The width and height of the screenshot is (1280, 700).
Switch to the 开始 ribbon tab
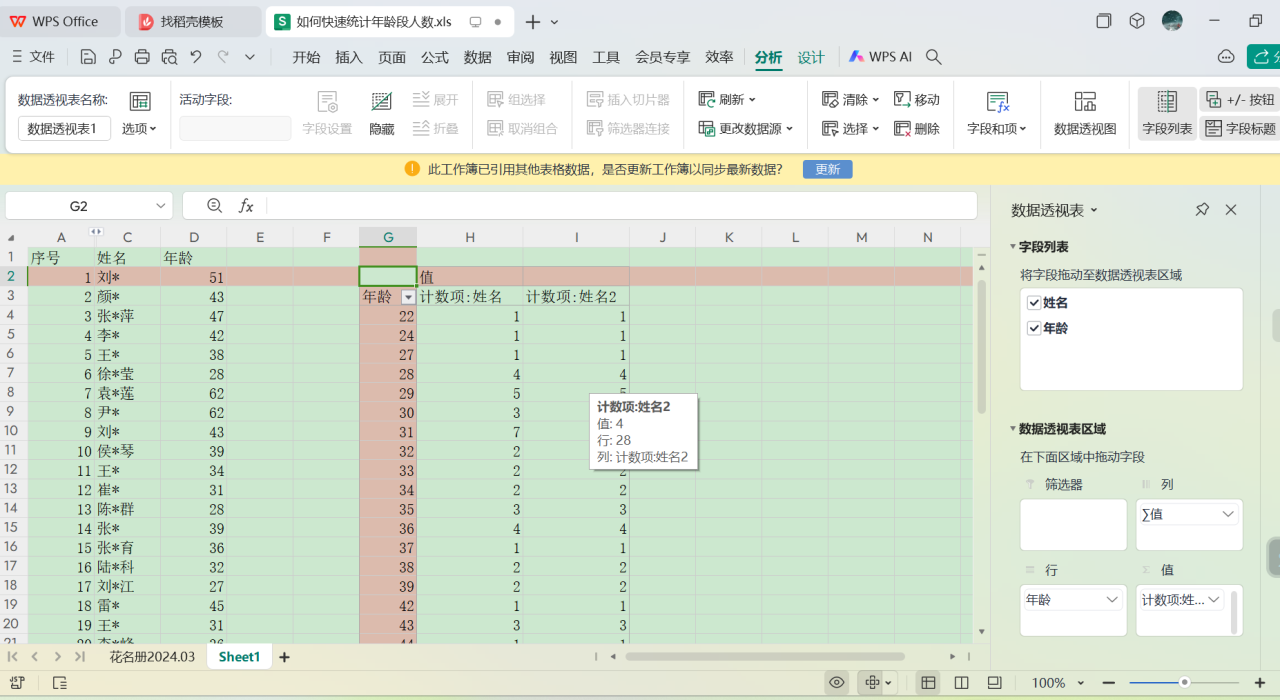pyautogui.click(x=306, y=57)
